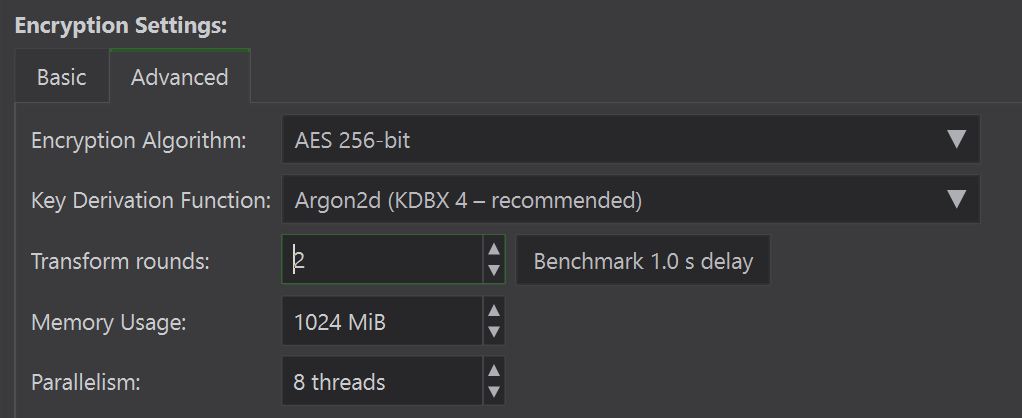
Task: Click the Key Derivation Function label
Action: [x=151, y=200]
